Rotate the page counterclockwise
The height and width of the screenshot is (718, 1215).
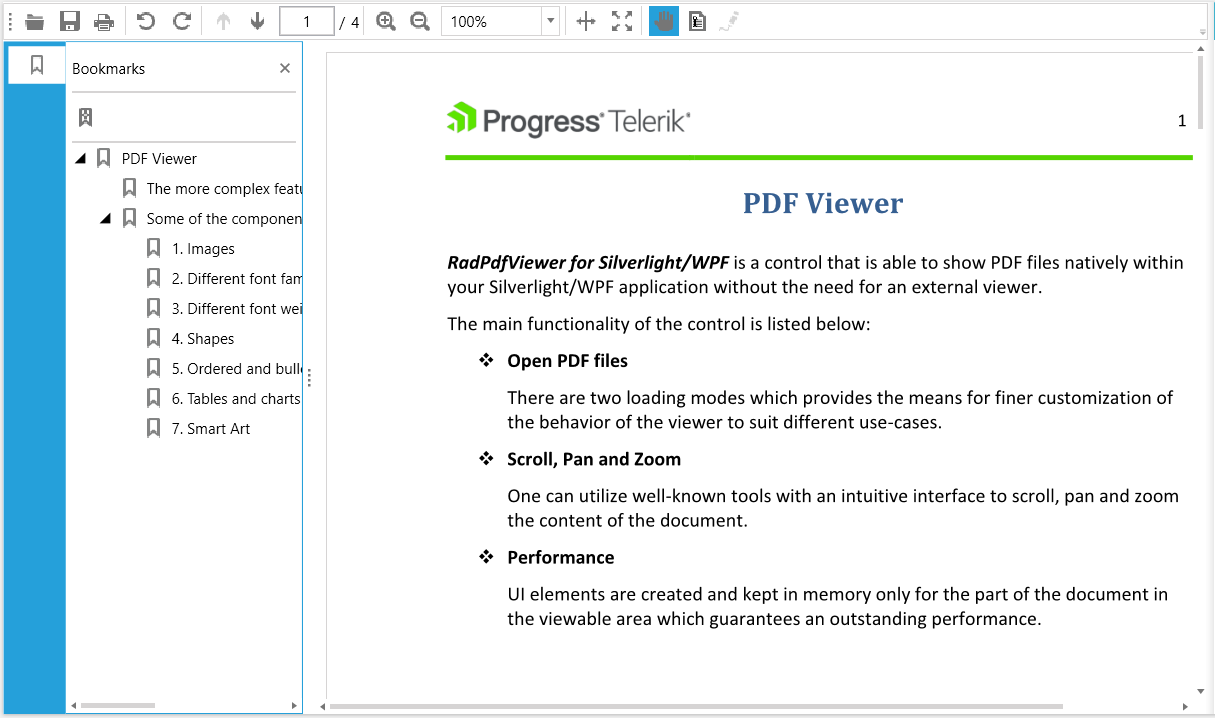[146, 20]
